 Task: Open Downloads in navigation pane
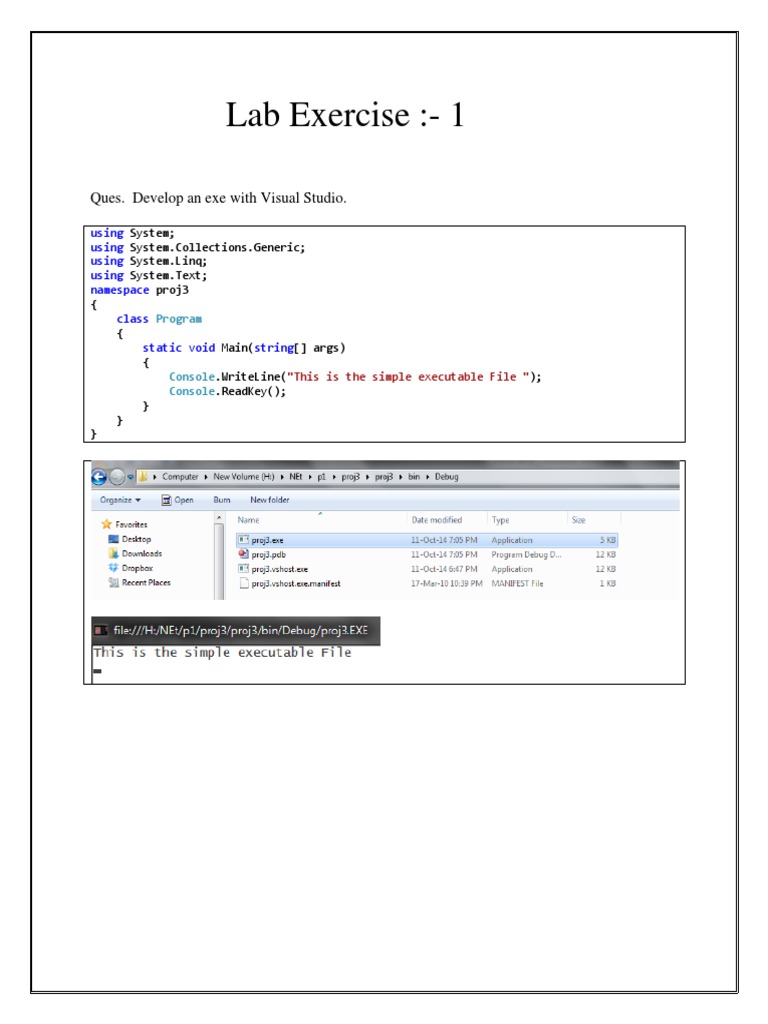click(x=142, y=553)
